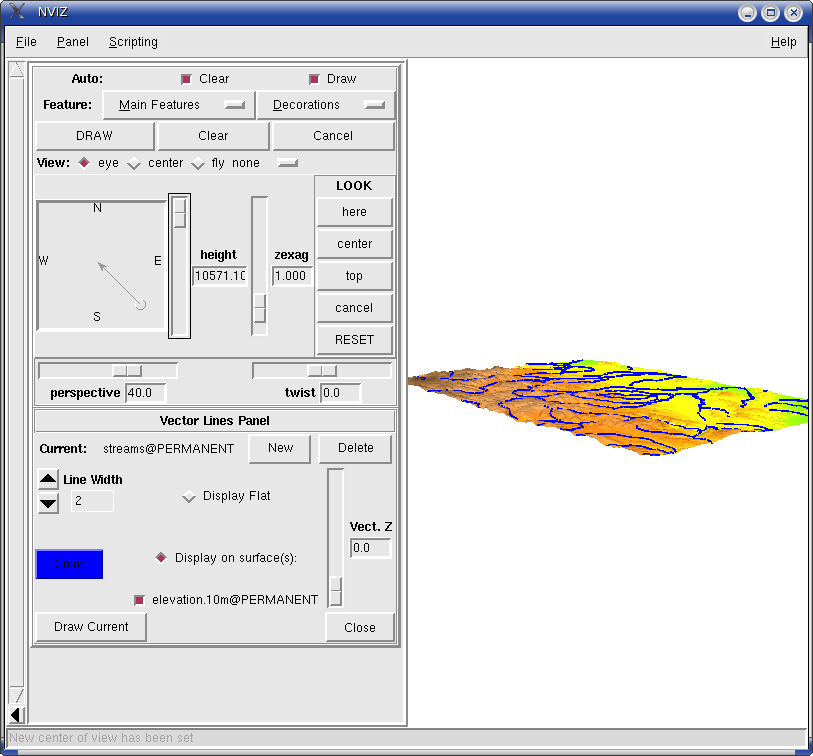Click LOOK top button

click(354, 276)
